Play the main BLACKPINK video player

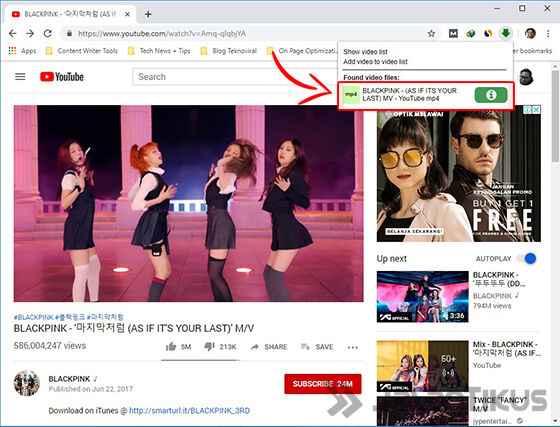pyautogui.click(x=189, y=204)
